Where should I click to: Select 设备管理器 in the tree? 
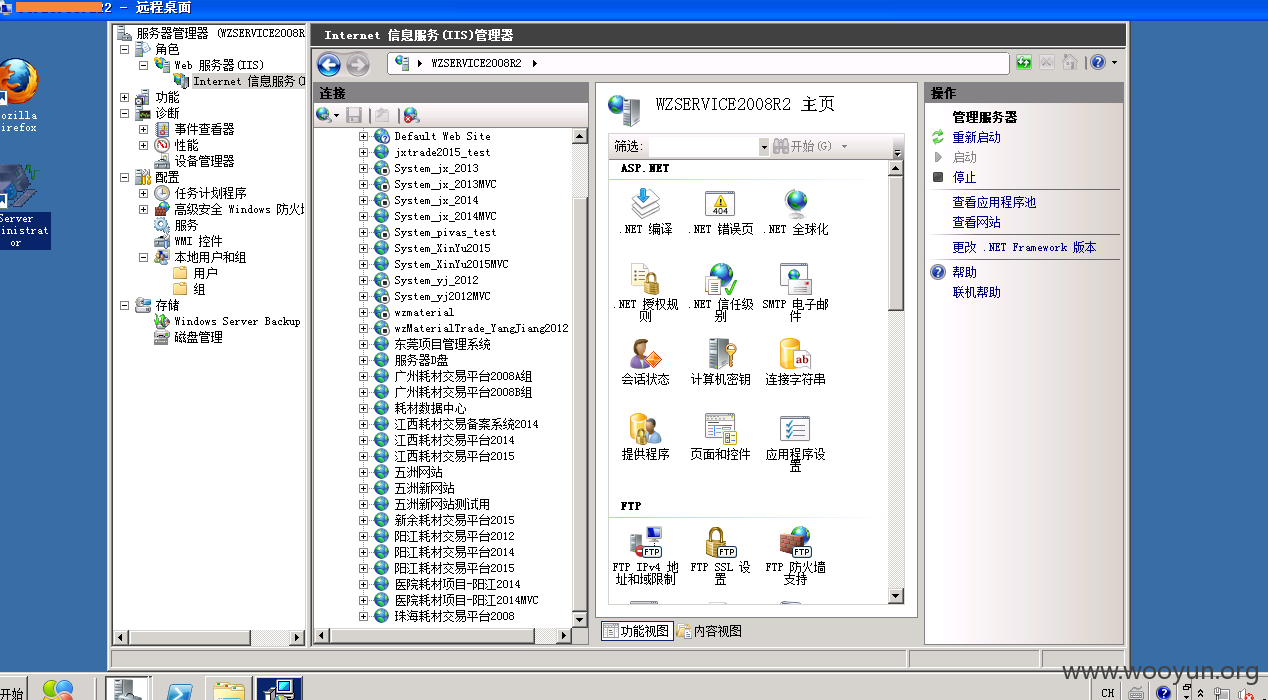point(204,161)
